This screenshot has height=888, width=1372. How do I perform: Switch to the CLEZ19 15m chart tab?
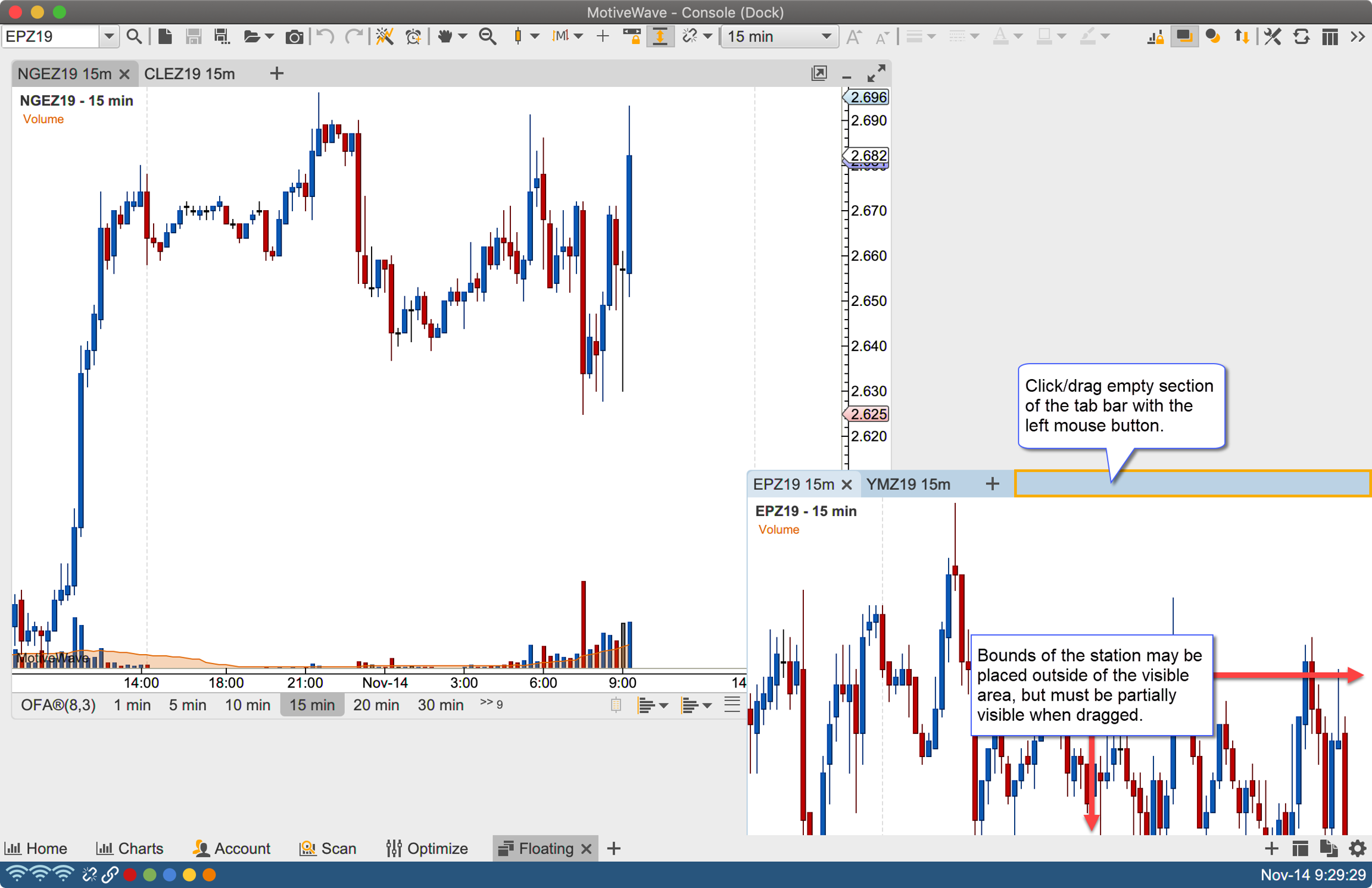pyautogui.click(x=189, y=74)
